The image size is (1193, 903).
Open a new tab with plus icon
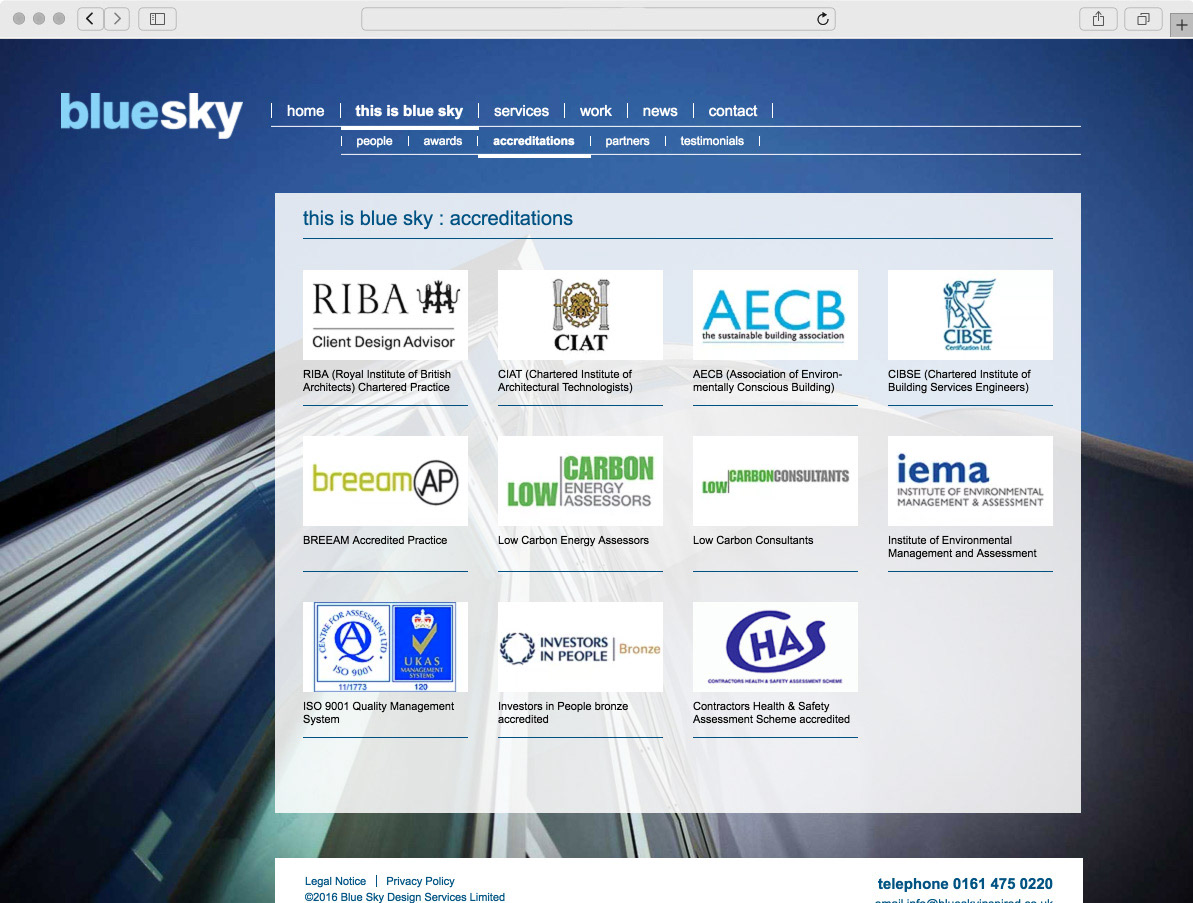pos(1181,24)
